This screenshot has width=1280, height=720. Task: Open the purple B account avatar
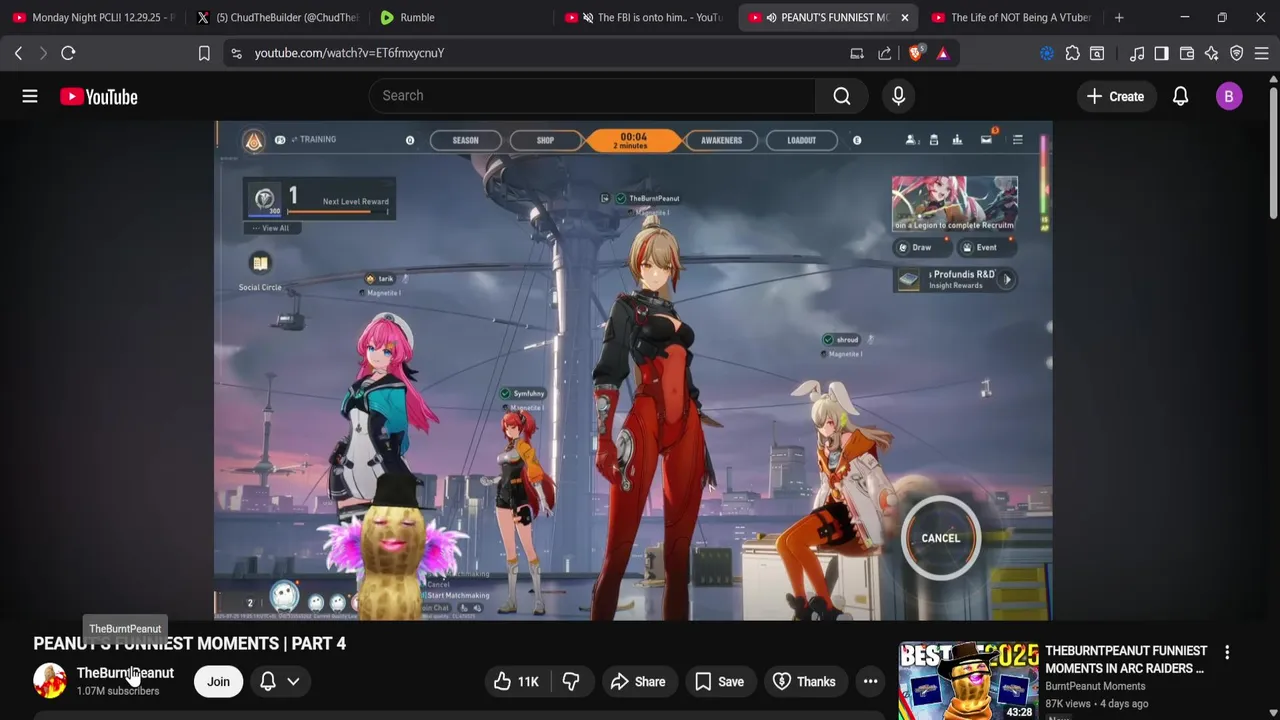click(1229, 96)
